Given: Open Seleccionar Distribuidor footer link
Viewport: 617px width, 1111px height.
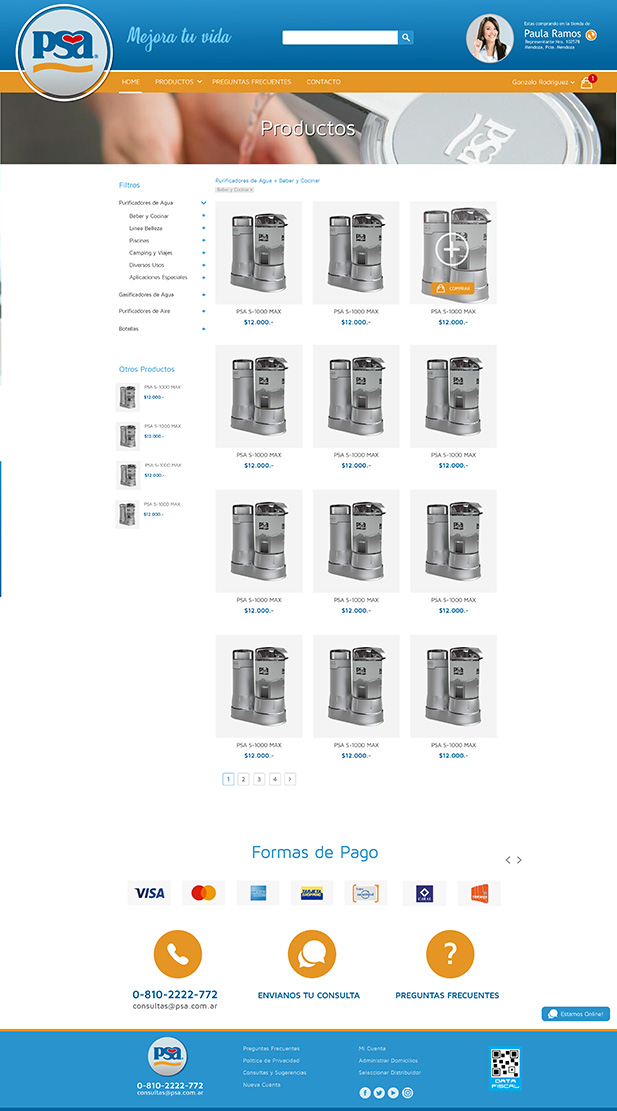Looking at the screenshot, I should click(x=390, y=1073).
